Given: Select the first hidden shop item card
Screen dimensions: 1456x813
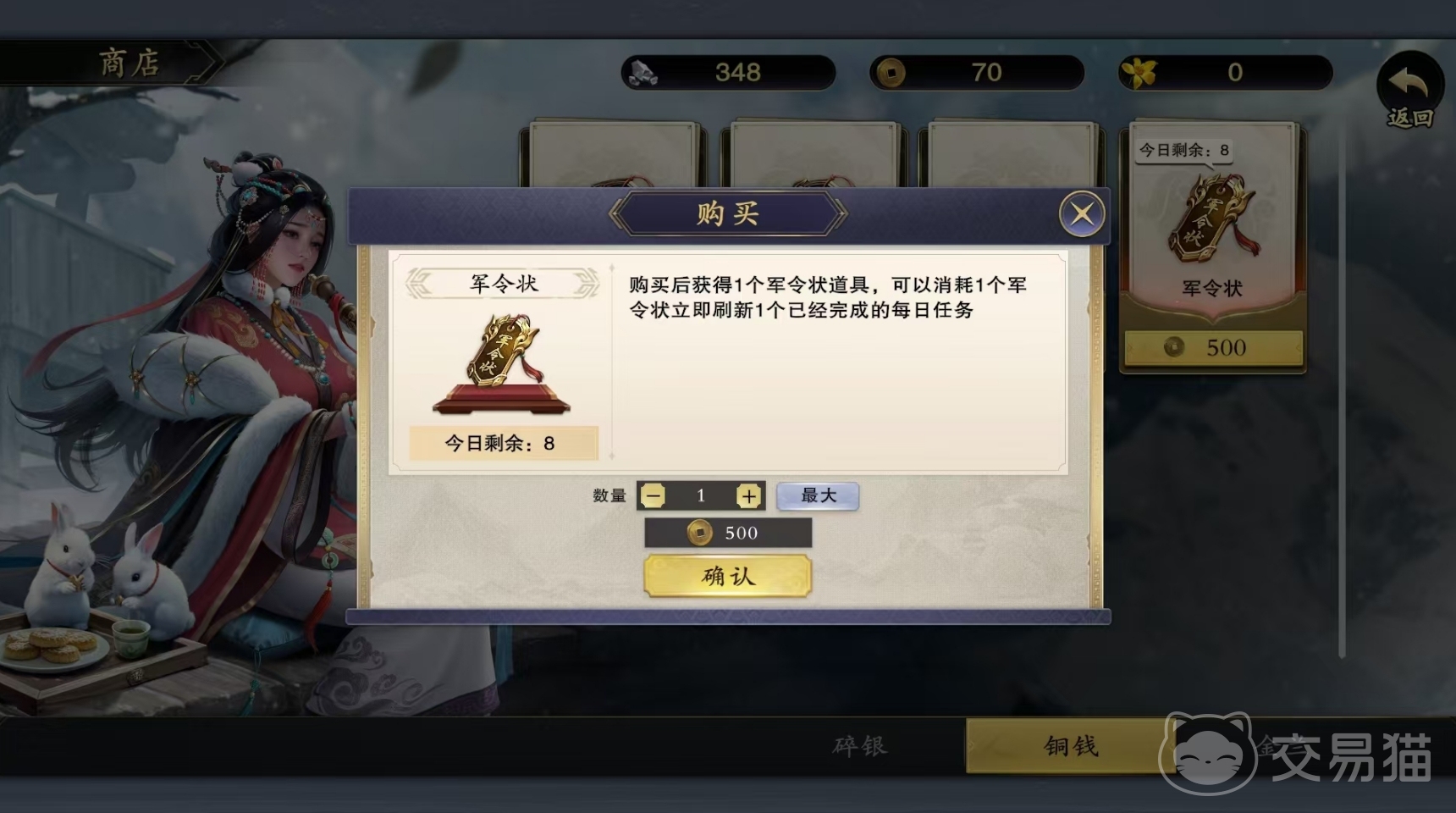Looking at the screenshot, I should (610, 154).
